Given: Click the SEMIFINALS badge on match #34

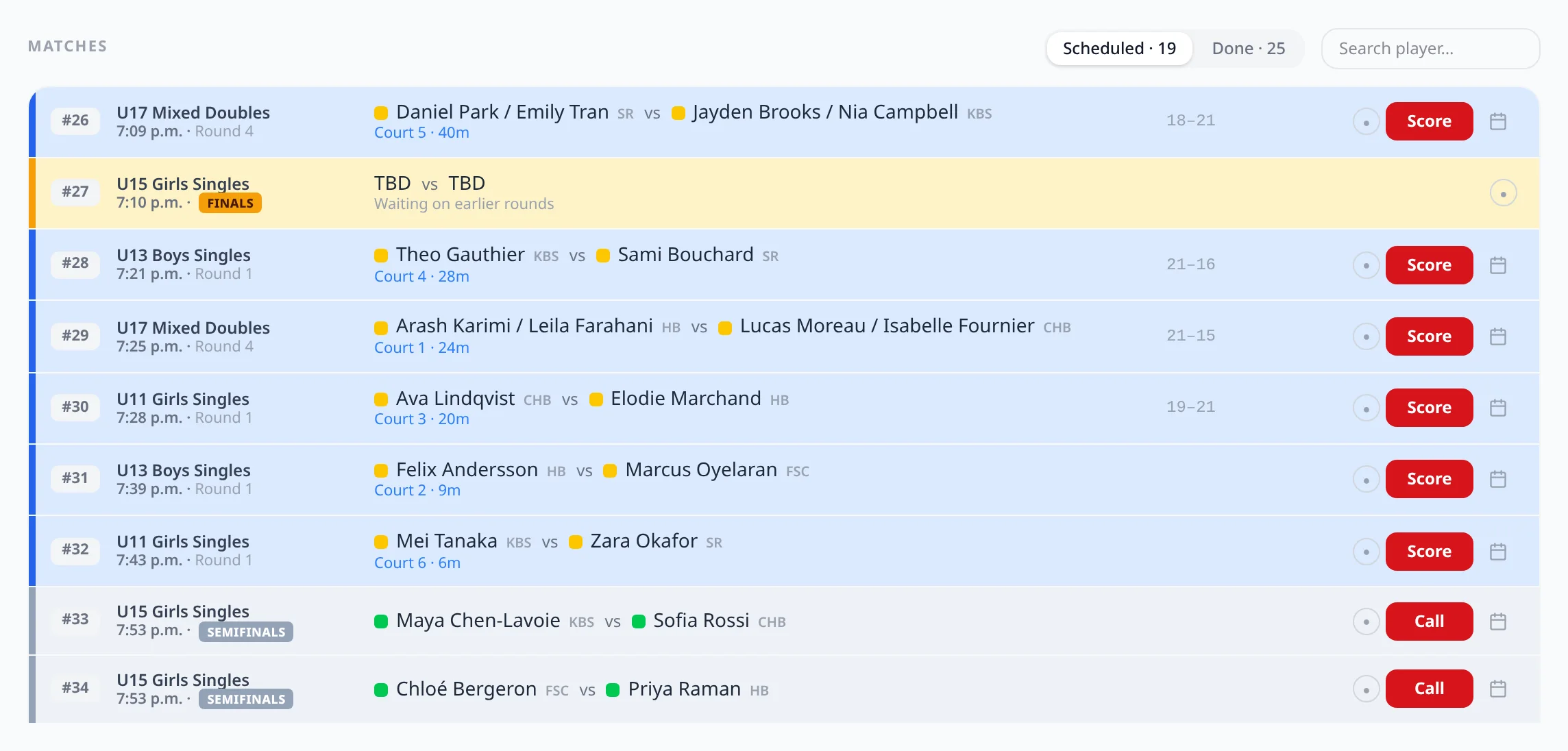Looking at the screenshot, I should point(246,699).
